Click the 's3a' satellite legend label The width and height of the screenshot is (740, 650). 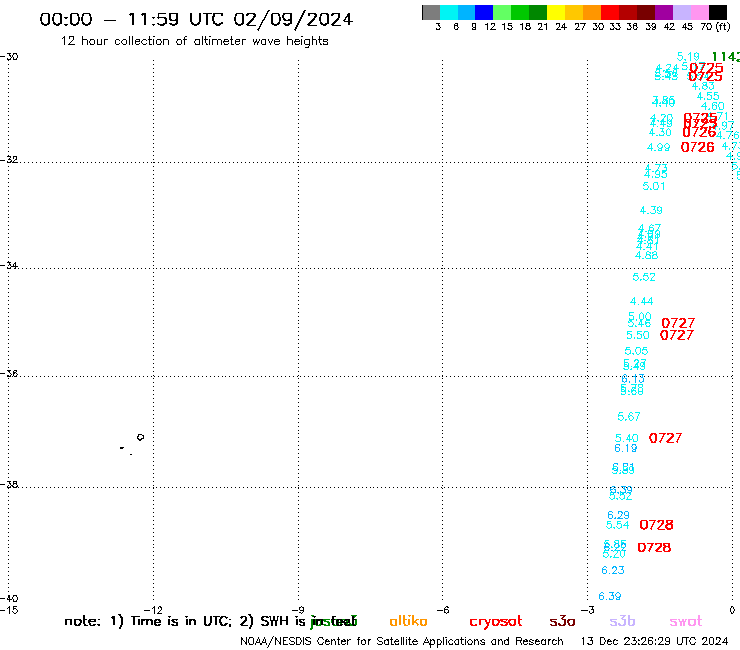(562, 621)
